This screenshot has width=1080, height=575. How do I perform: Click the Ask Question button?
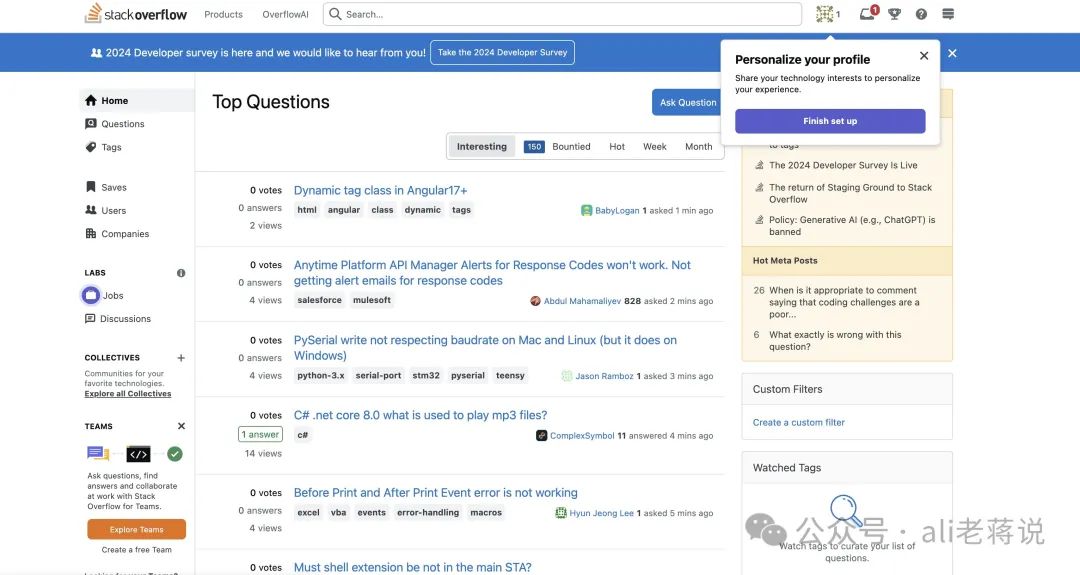pos(688,102)
